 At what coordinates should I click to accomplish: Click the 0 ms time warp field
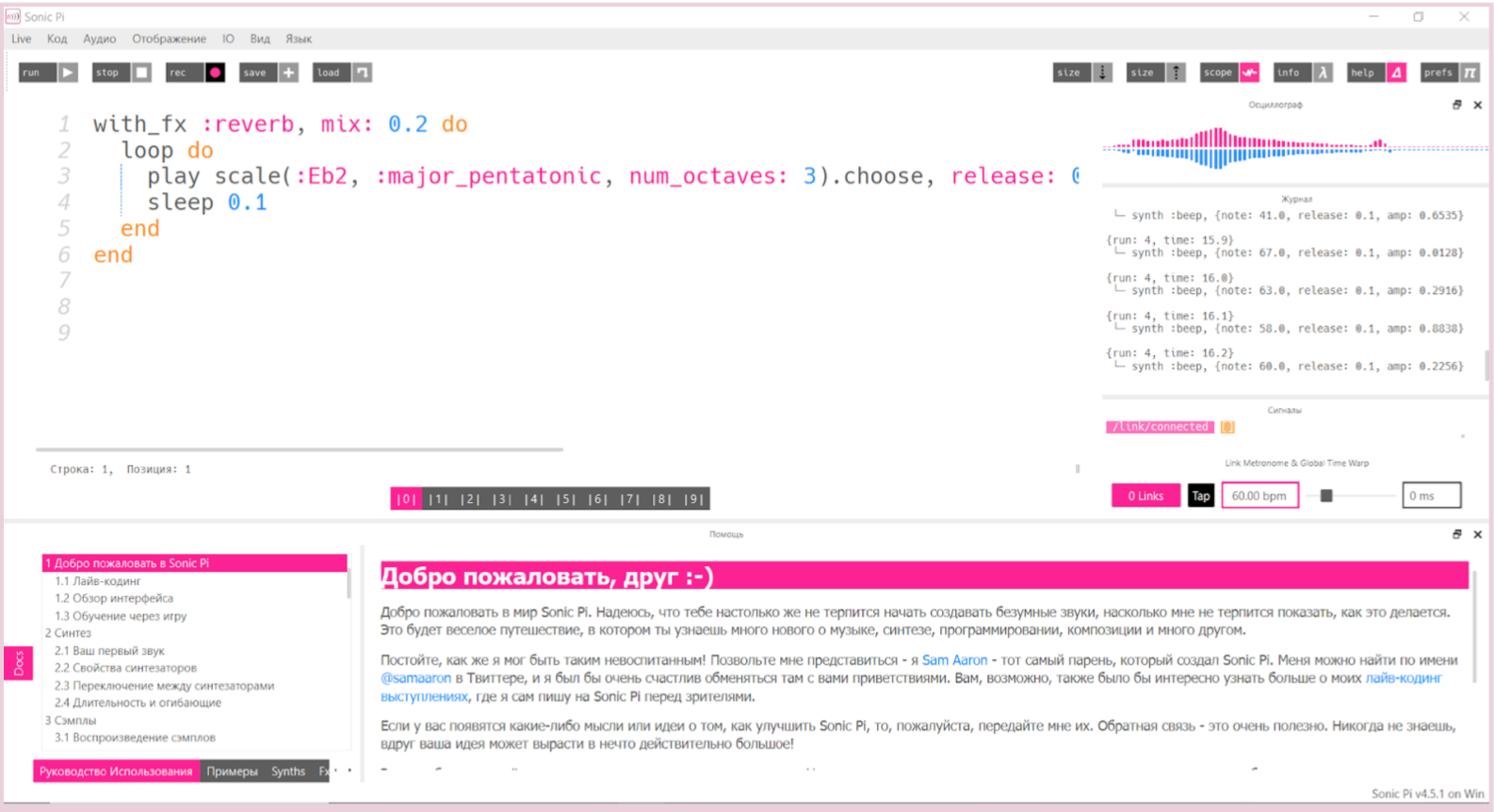tap(1431, 495)
